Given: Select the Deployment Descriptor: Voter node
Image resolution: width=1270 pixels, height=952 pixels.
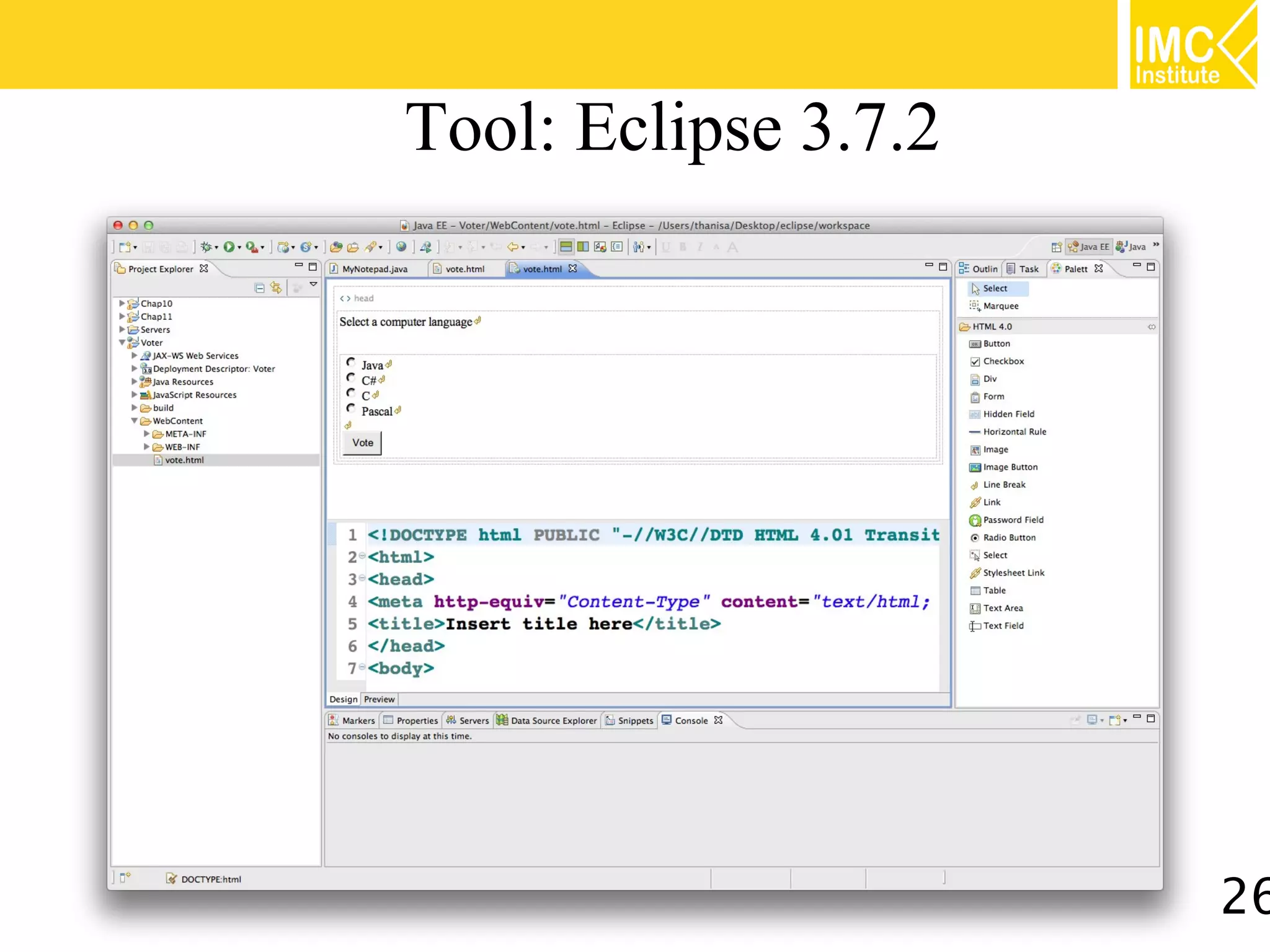Looking at the screenshot, I should (x=208, y=369).
